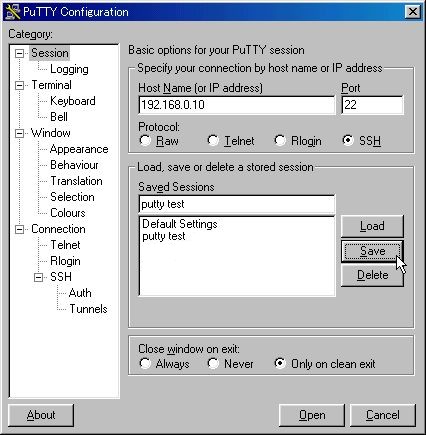Click the Load session button

tap(372, 226)
